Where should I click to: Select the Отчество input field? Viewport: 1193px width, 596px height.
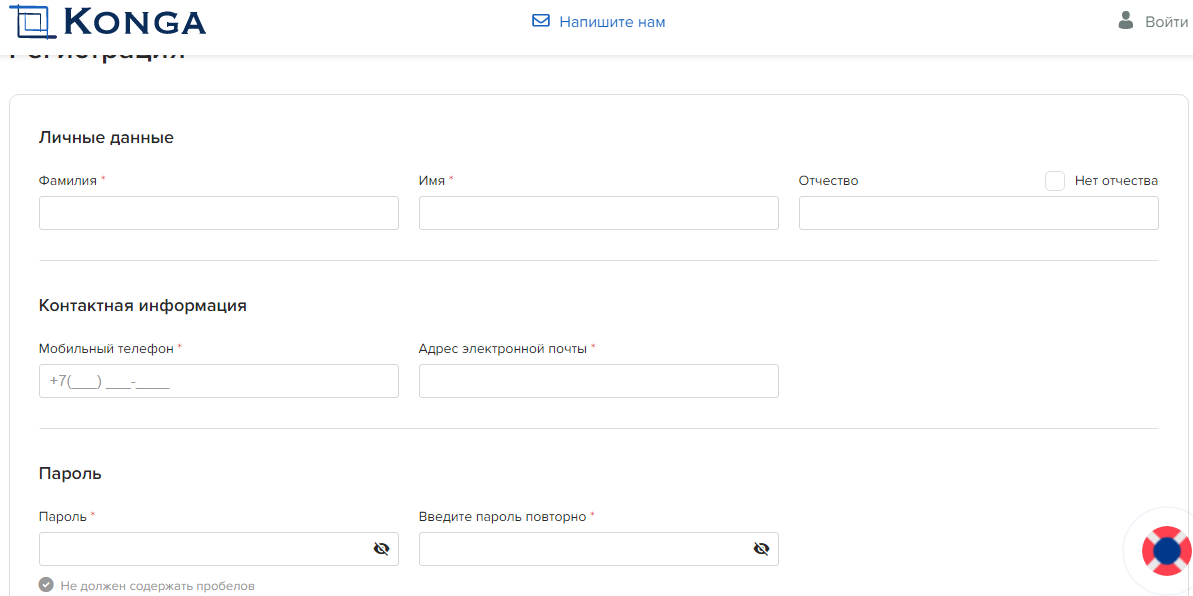978,213
